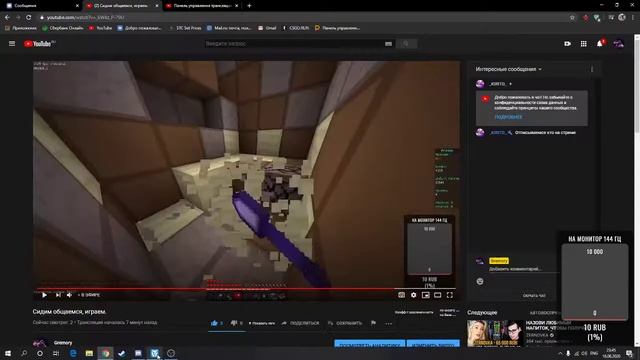Open a new browser tab
Viewport: 640px width, 360px height.
tap(249, 6)
